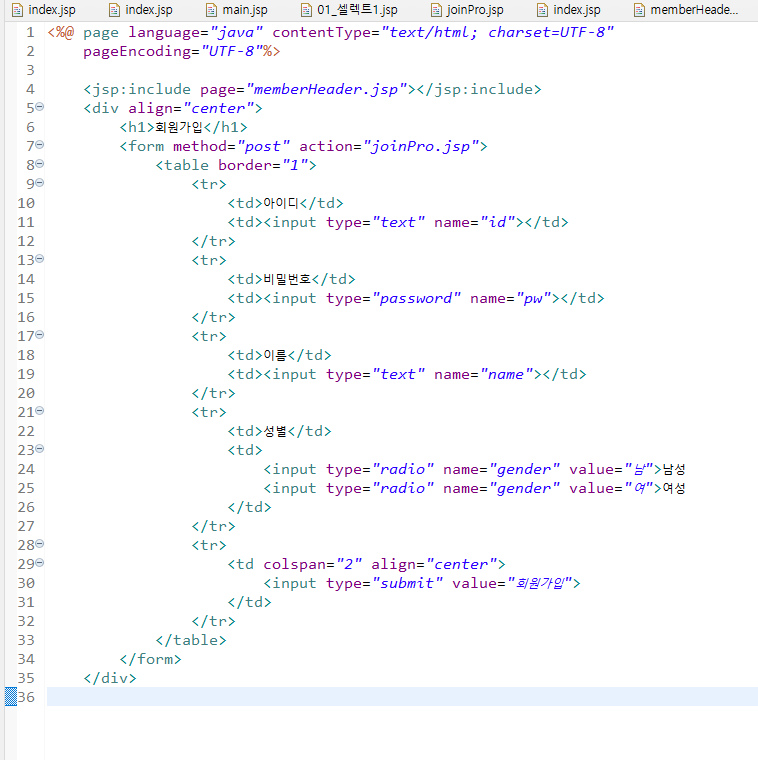Click the text 성별 on line 22
This screenshot has height=760, width=758.
(275, 431)
